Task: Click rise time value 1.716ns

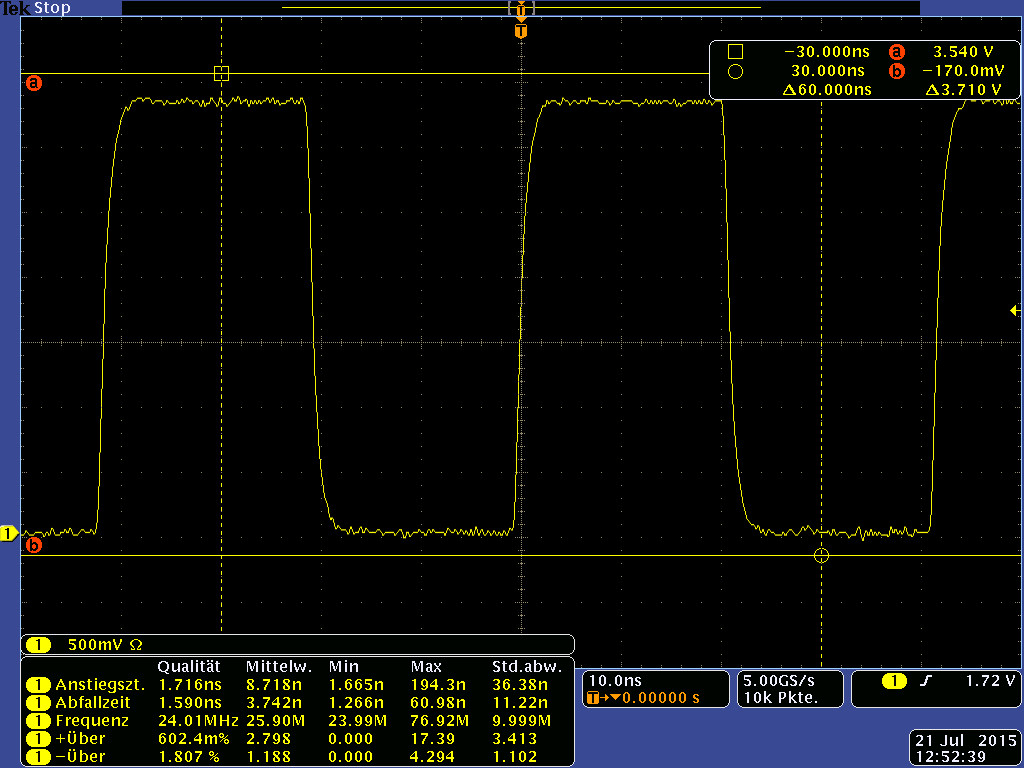Action: tap(190, 685)
